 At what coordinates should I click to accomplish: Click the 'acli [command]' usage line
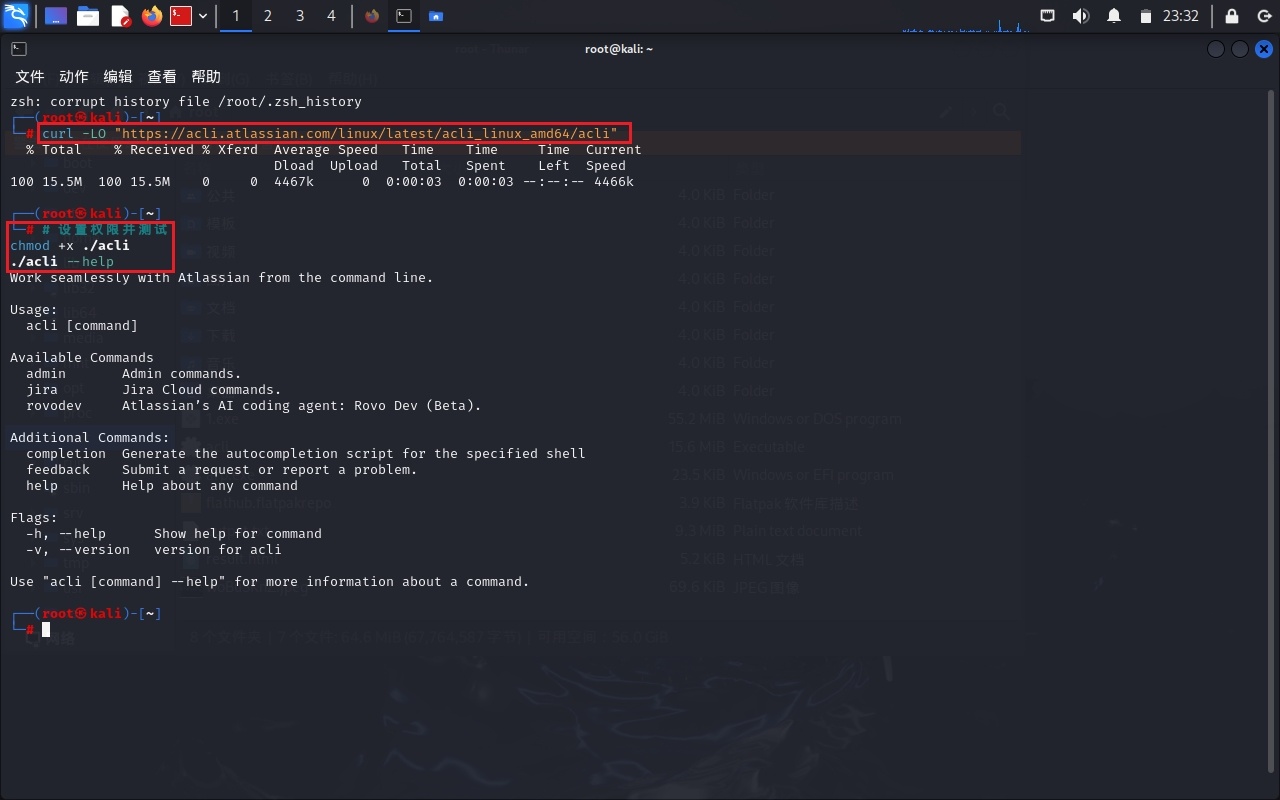82,326
